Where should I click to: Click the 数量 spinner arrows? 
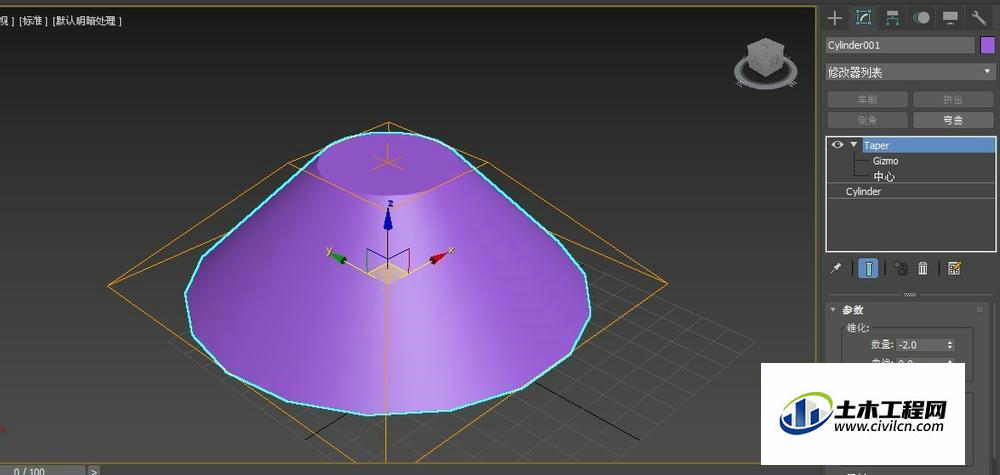pyautogui.click(x=950, y=344)
